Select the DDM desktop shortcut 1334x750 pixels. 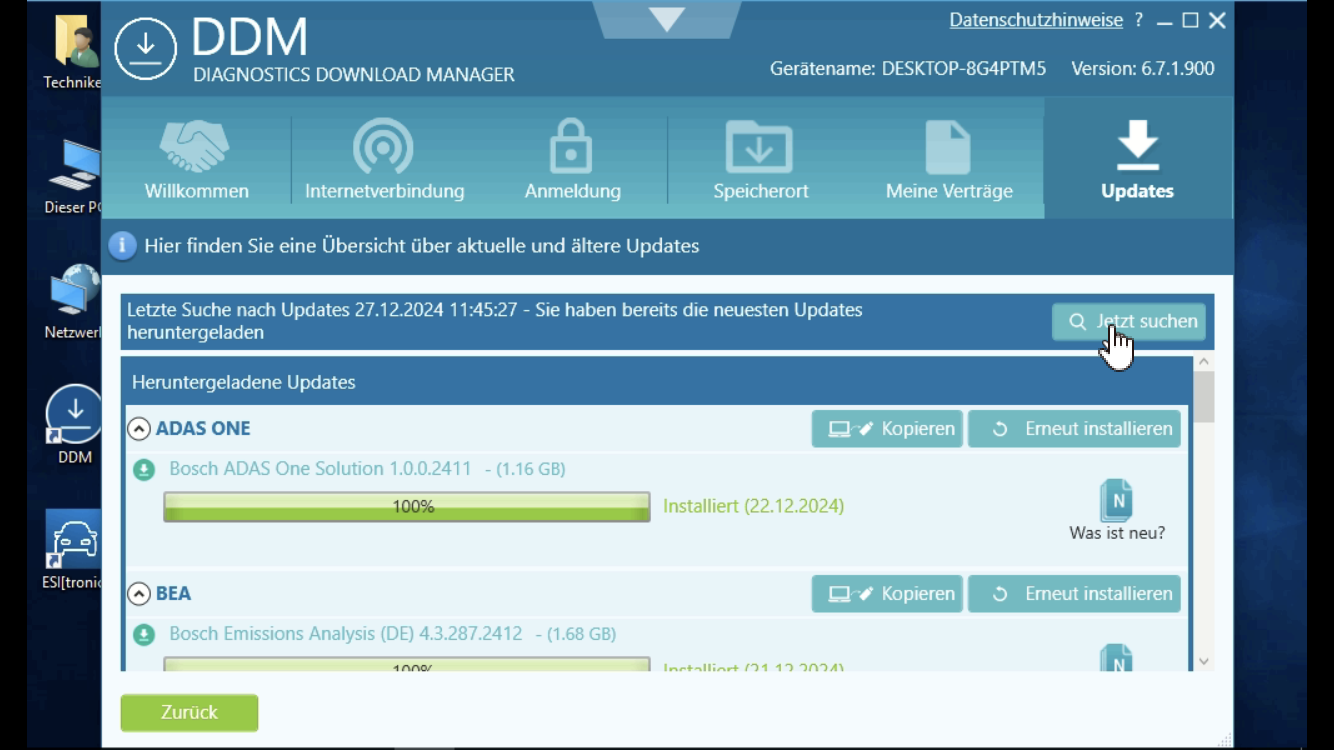pyautogui.click(x=74, y=425)
